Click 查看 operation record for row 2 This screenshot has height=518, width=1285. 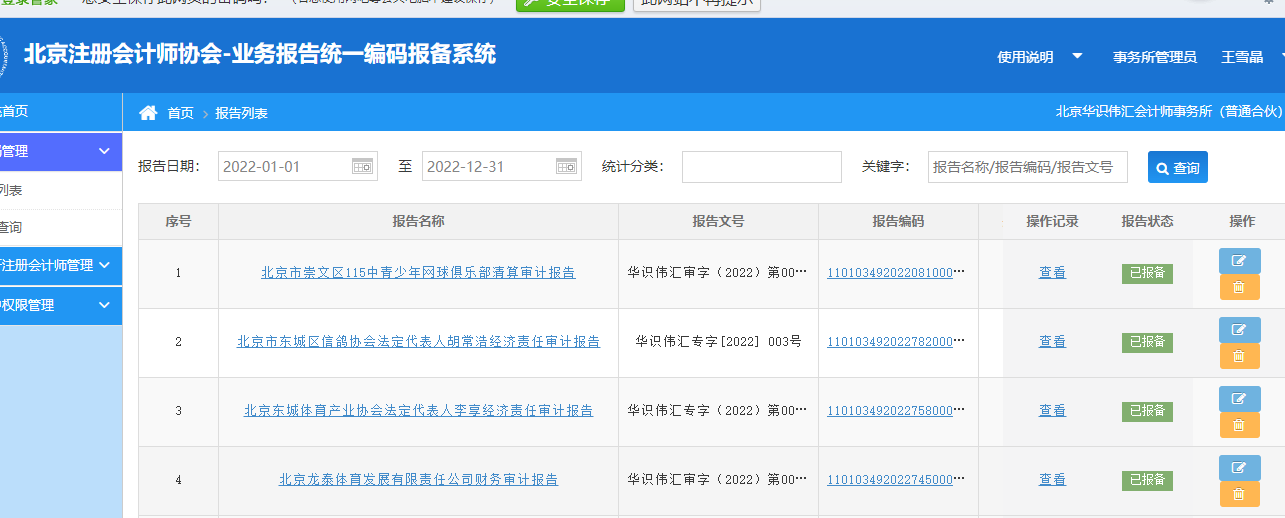point(1052,342)
